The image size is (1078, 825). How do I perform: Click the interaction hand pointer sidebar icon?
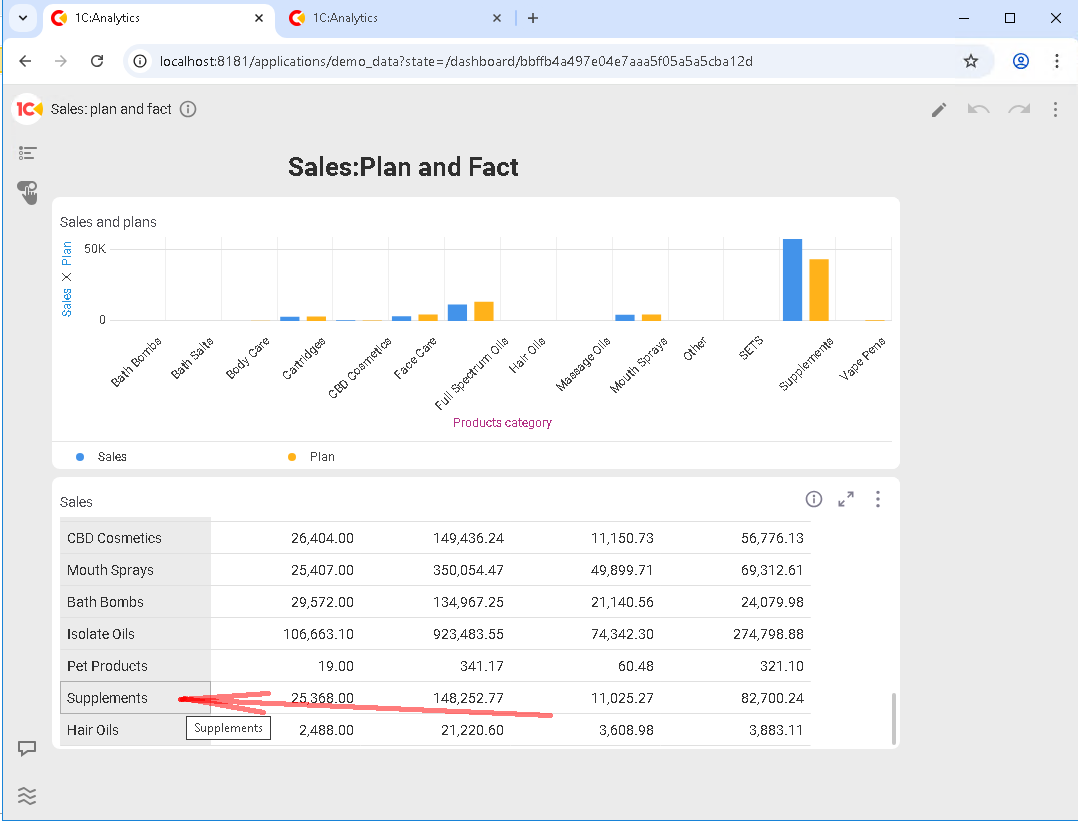point(27,192)
